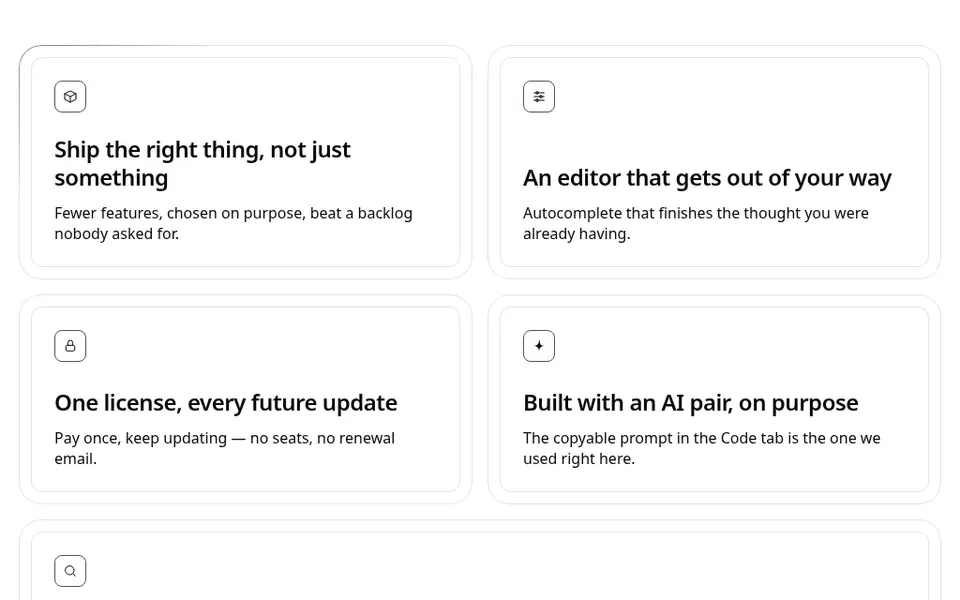Viewport: 960px width, 600px height.
Task: Click the sliders settings icon
Action: point(539,97)
